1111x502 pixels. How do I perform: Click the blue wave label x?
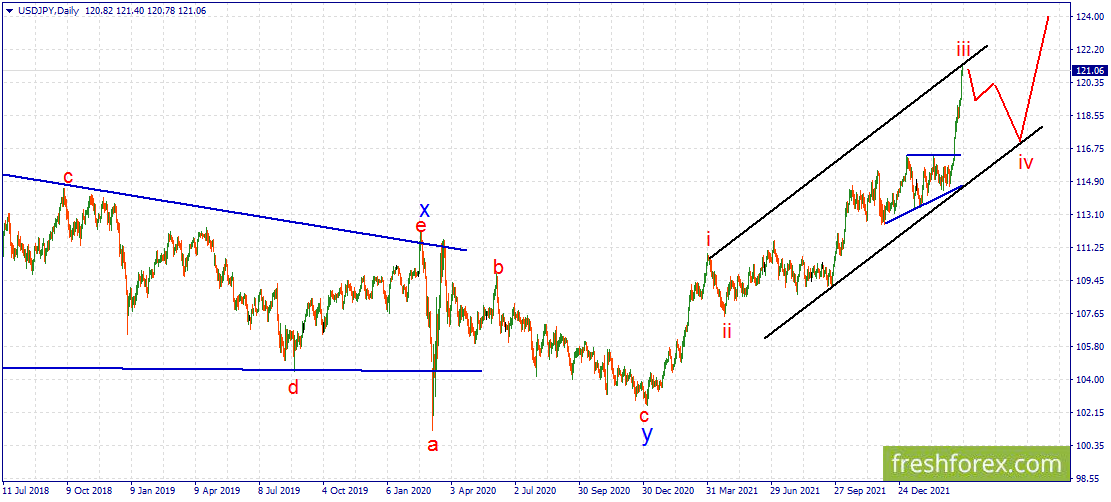coord(424,210)
